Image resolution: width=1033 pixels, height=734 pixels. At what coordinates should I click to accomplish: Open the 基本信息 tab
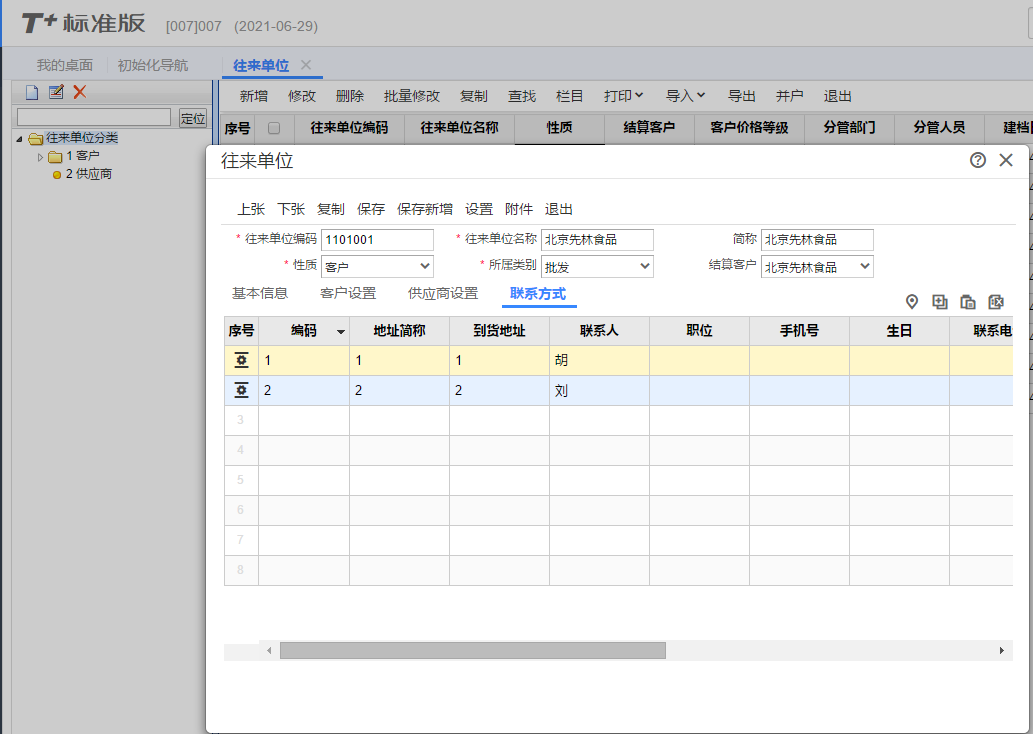[260, 293]
